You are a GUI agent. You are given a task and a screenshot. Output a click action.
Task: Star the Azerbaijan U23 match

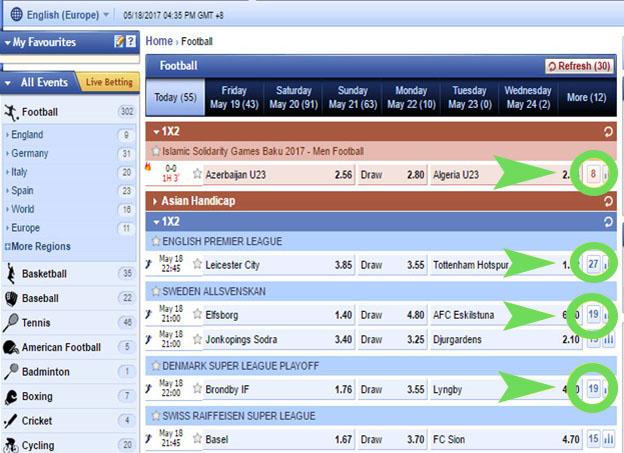tap(197, 174)
